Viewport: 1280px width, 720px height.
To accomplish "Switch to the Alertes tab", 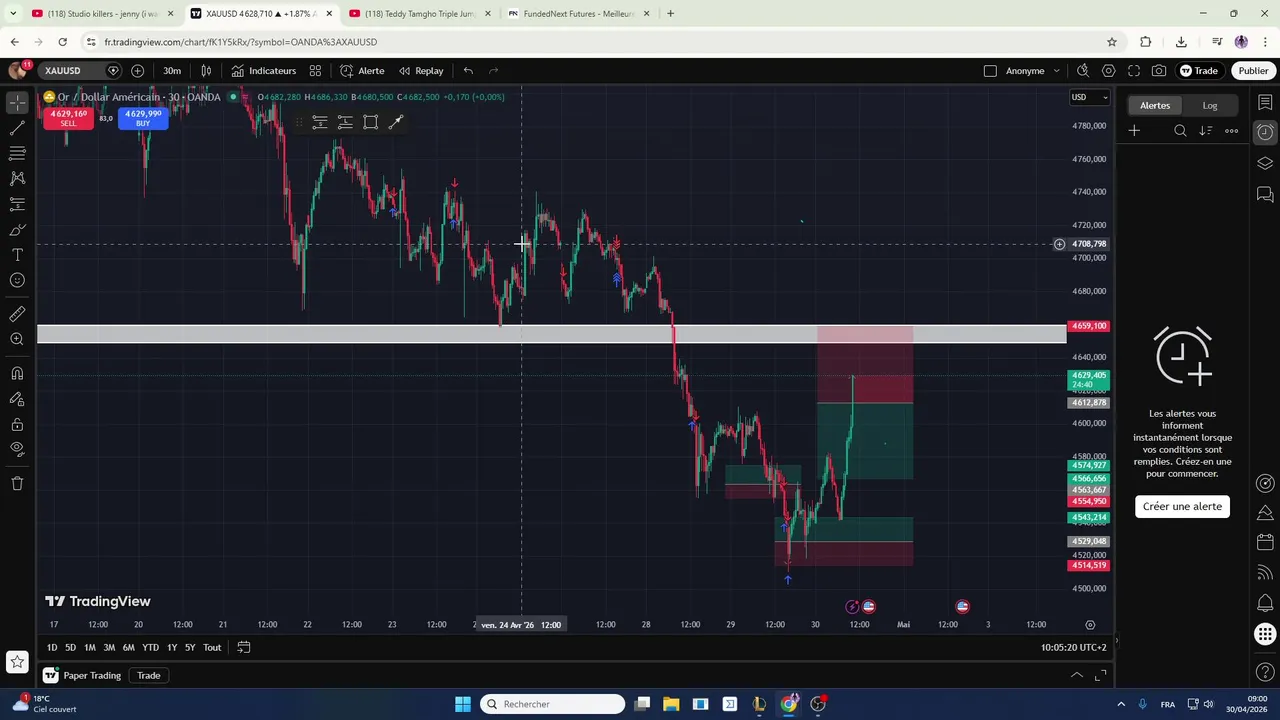I will click(1155, 105).
